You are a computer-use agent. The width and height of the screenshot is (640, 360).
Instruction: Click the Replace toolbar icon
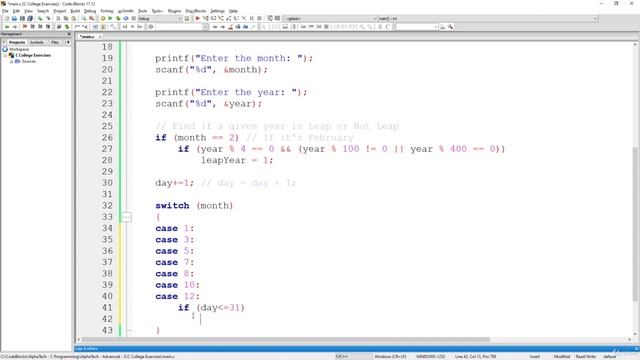pyautogui.click(x=92, y=18)
